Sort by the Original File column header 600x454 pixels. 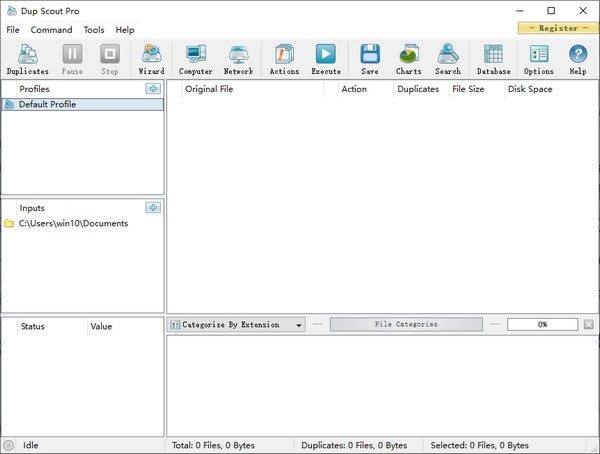tap(253, 89)
